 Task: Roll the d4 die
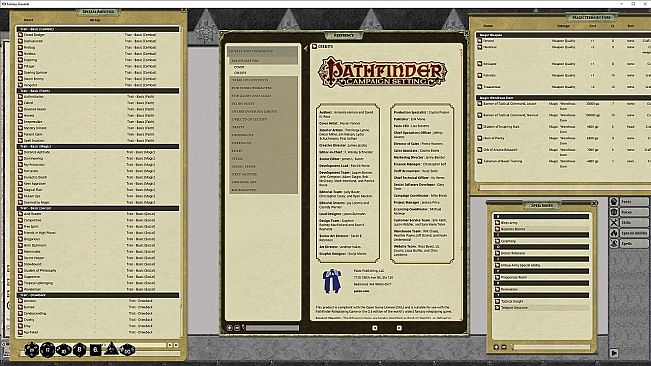pyautogui.click(x=111, y=349)
